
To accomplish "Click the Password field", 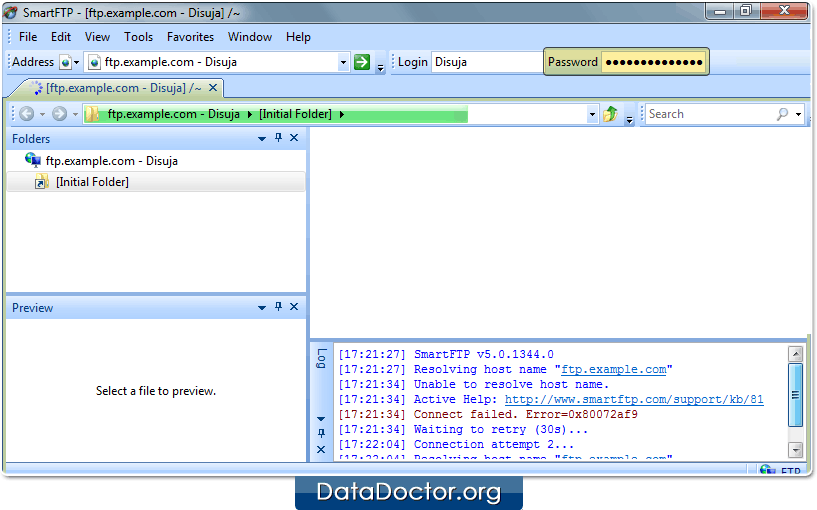I will [653, 62].
